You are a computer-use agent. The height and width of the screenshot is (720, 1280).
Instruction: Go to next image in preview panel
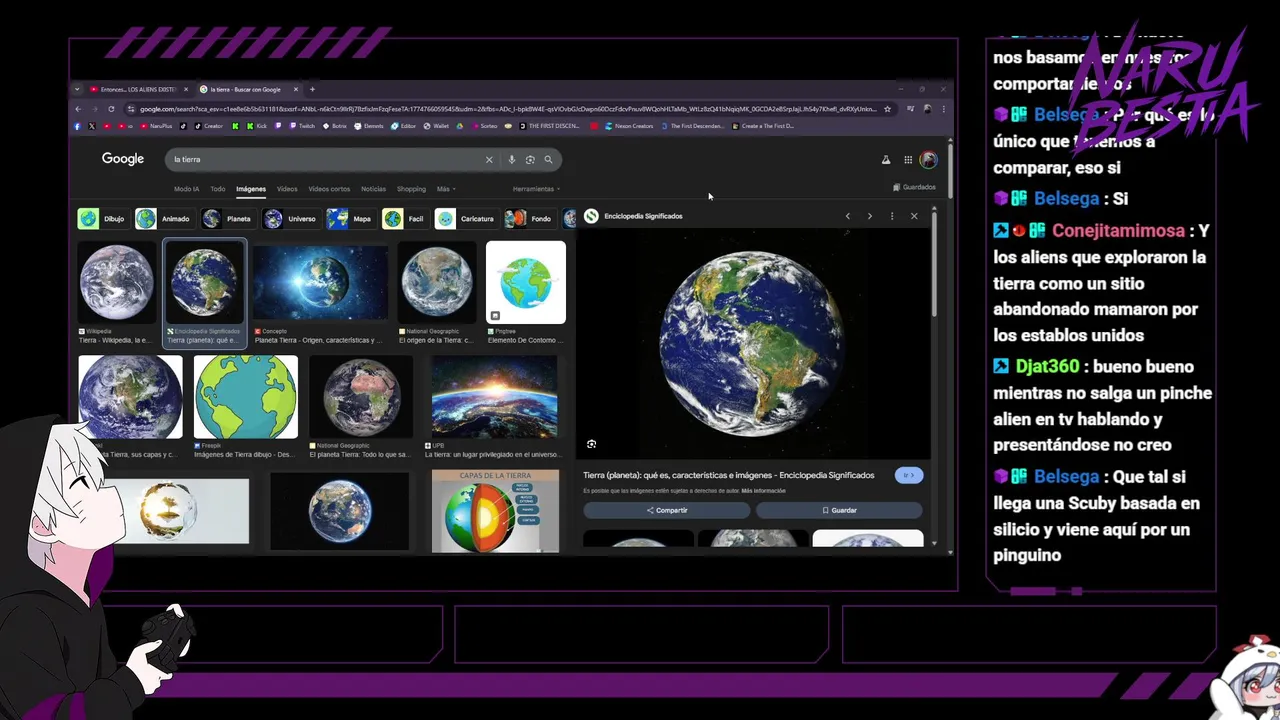click(870, 216)
